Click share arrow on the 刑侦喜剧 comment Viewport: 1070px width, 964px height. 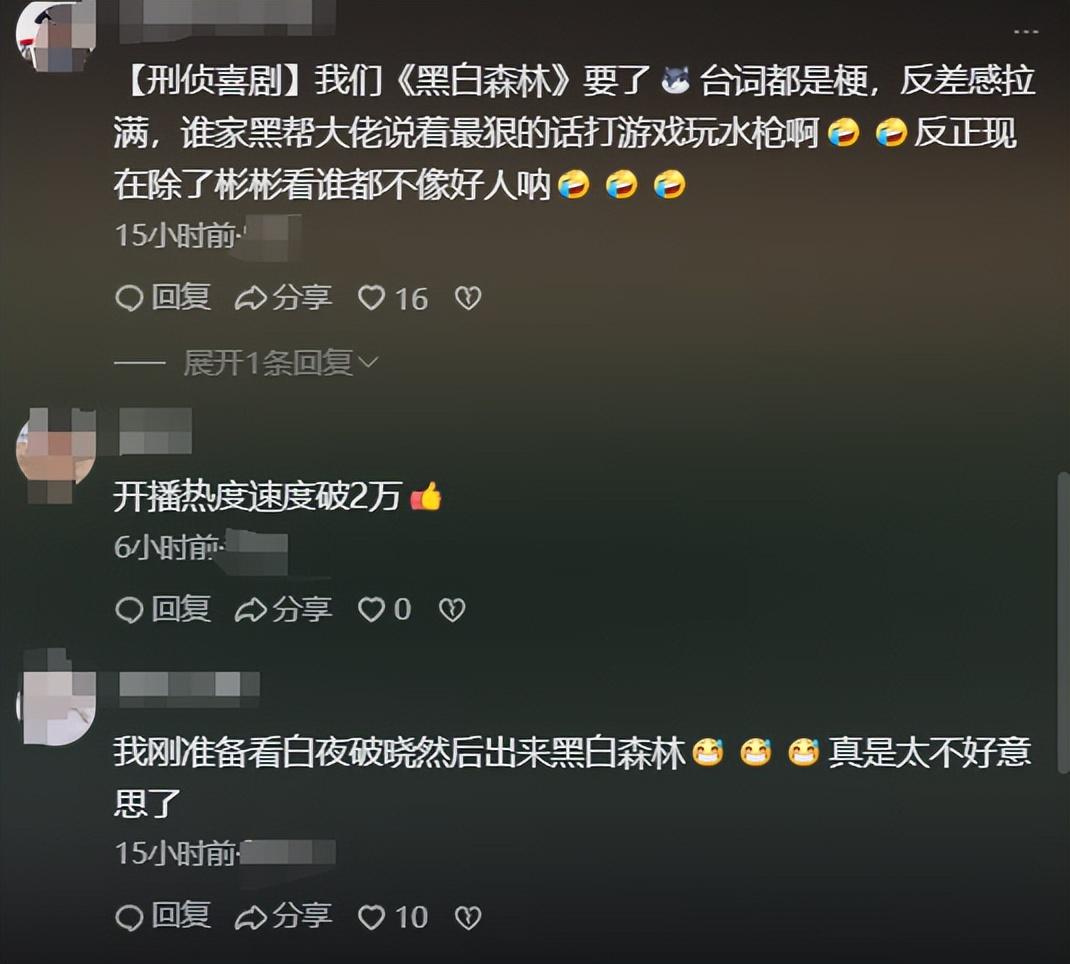click(284, 298)
